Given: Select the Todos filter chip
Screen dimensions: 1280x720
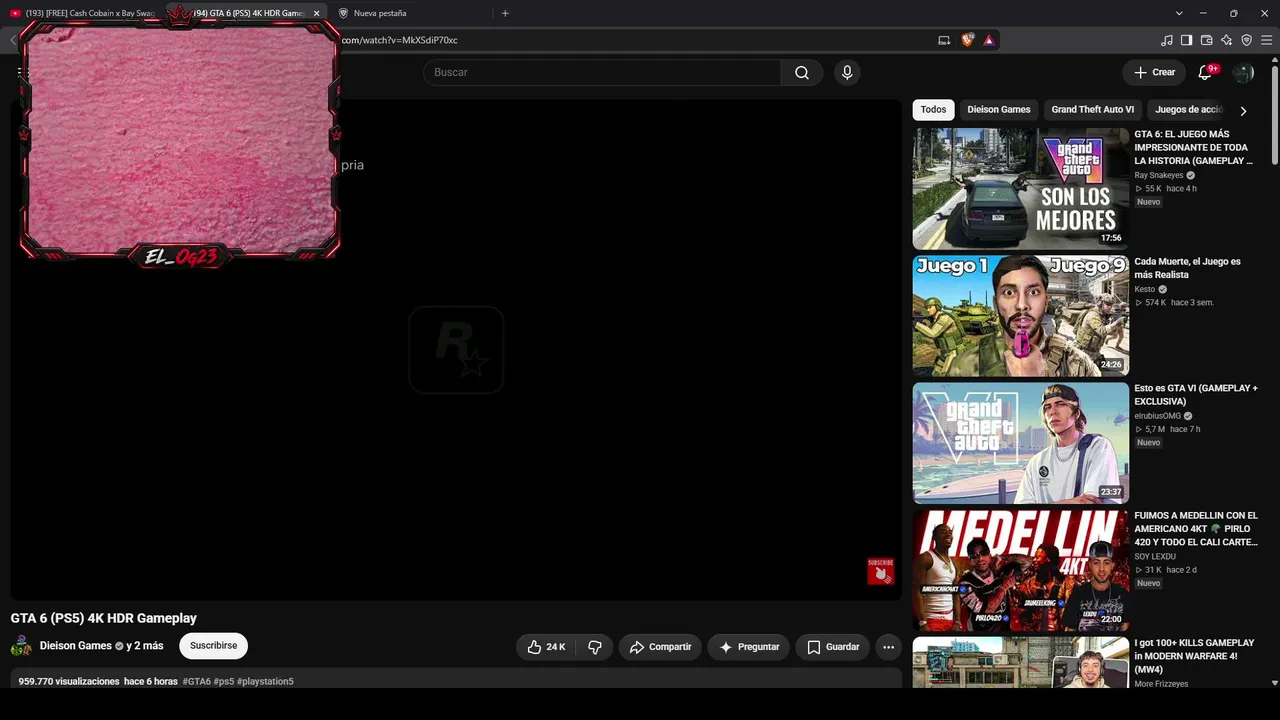Looking at the screenshot, I should pos(933,110).
